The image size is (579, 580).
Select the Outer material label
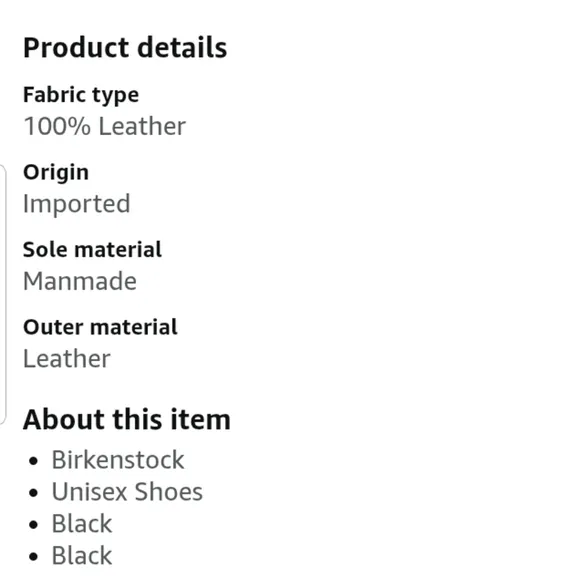click(100, 327)
